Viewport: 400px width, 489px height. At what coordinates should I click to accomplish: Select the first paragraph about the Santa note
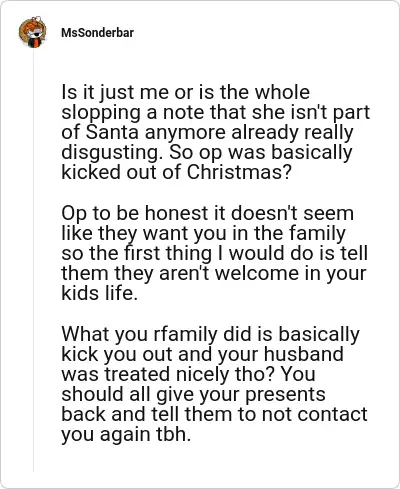[216, 132]
